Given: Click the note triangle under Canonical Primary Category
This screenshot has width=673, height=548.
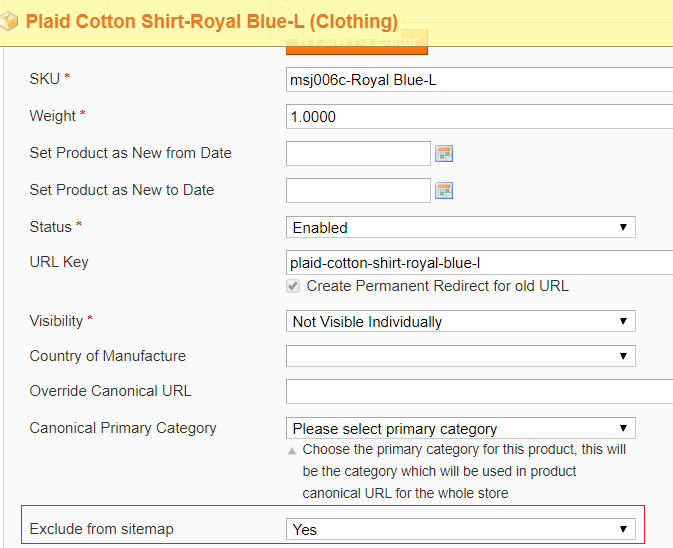Looking at the screenshot, I should tap(292, 451).
